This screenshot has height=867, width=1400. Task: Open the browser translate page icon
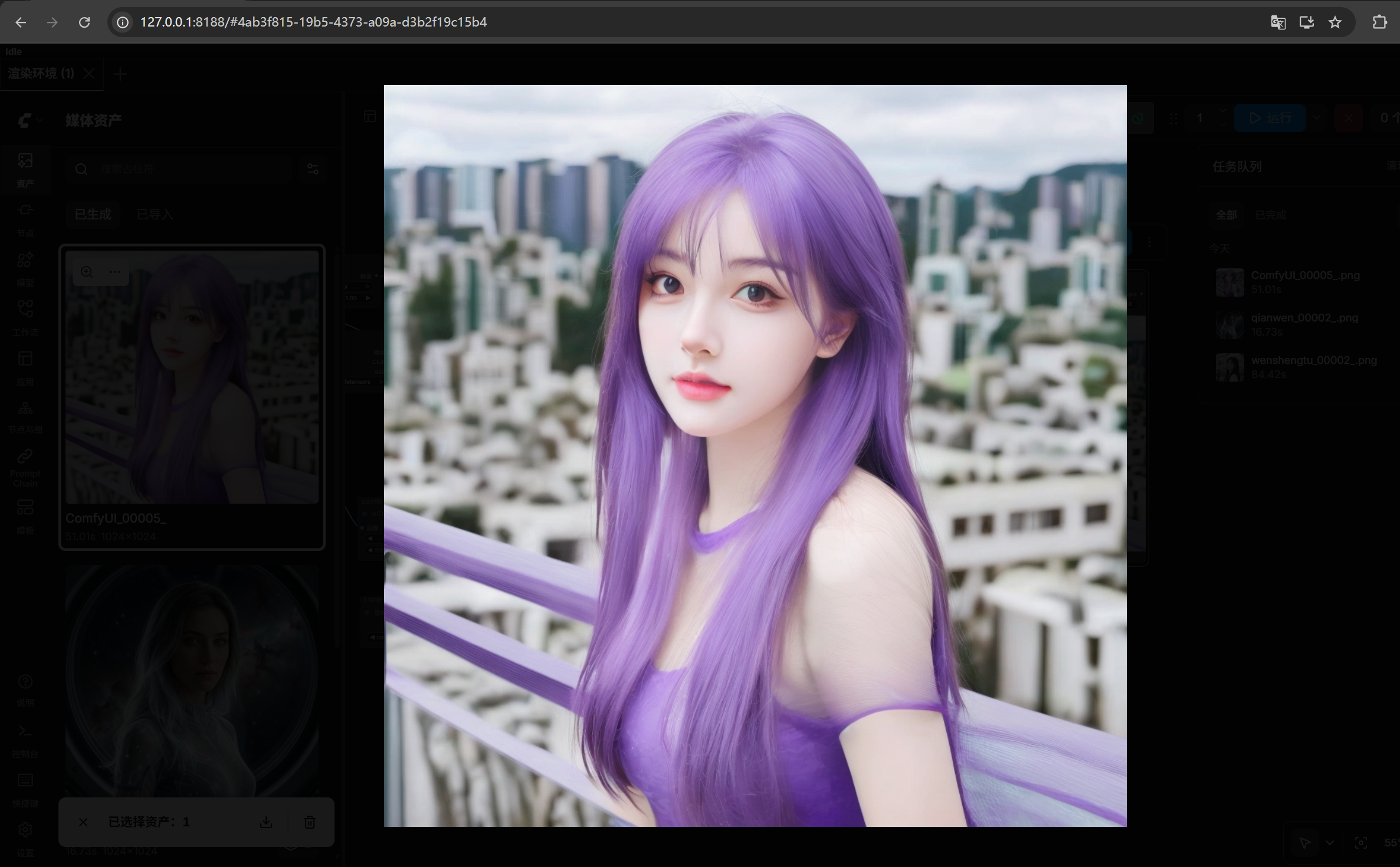click(x=1278, y=22)
